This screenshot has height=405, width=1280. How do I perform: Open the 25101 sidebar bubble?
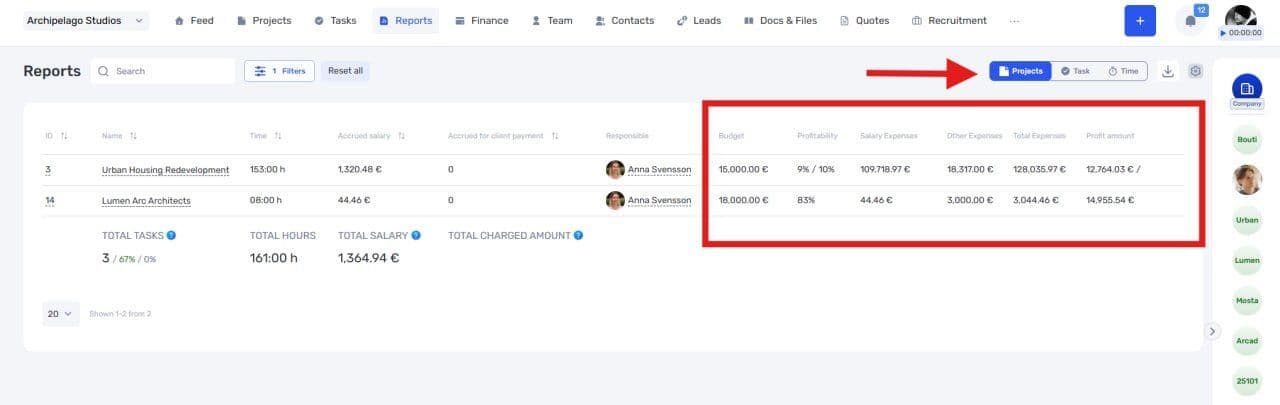[x=1247, y=381]
